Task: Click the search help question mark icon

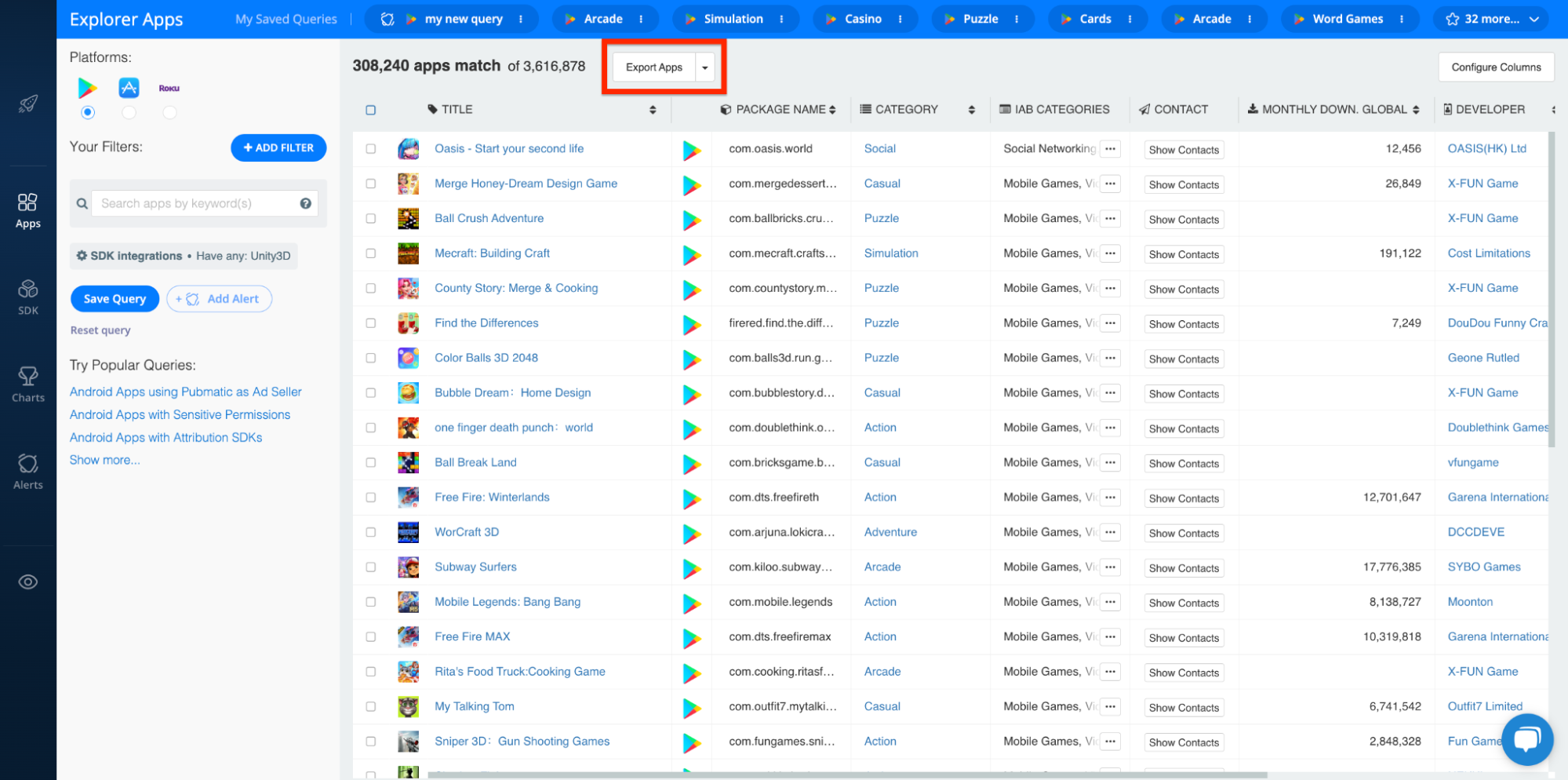Action: [305, 203]
